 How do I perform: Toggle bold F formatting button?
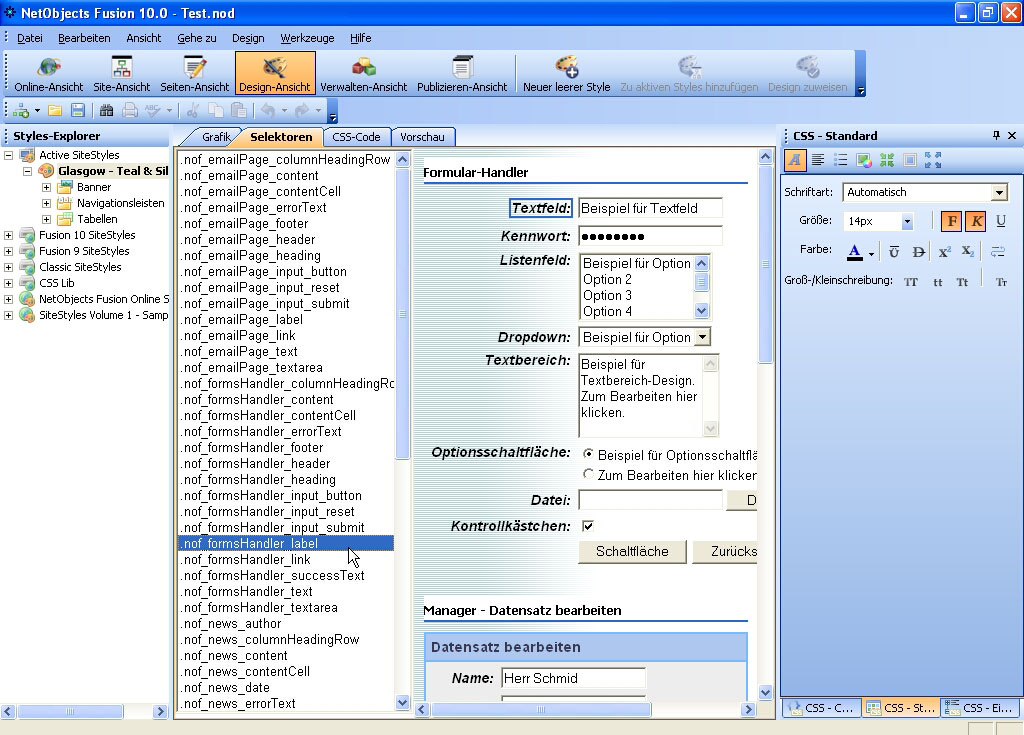pos(951,221)
